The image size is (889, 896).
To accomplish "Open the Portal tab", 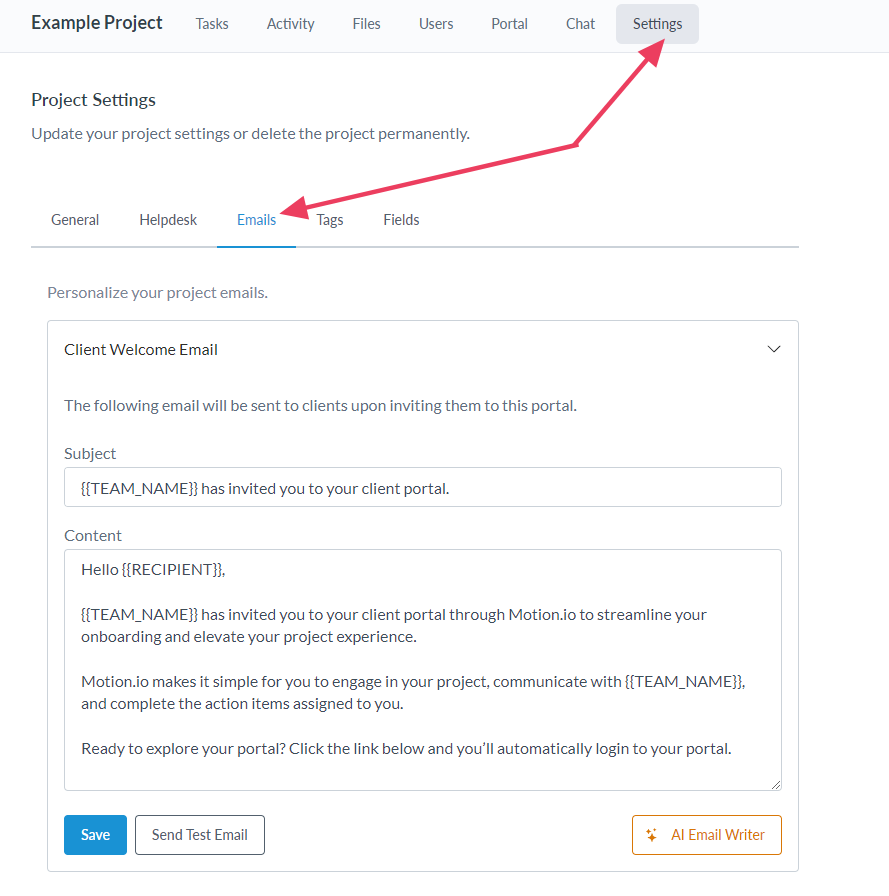I will pos(510,24).
